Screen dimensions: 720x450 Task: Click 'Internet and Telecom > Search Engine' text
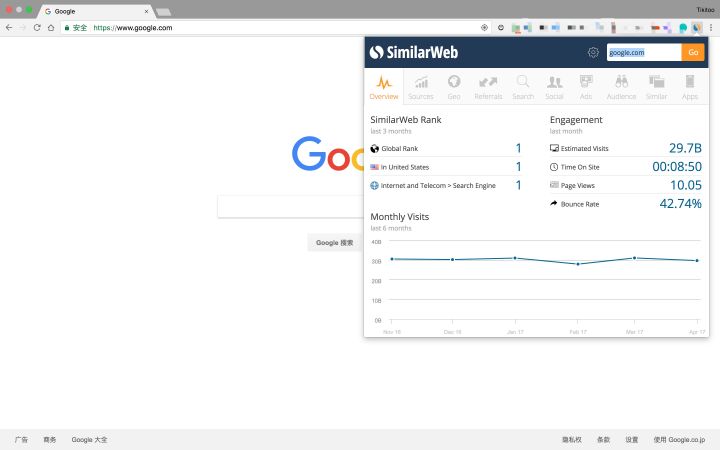(438, 186)
